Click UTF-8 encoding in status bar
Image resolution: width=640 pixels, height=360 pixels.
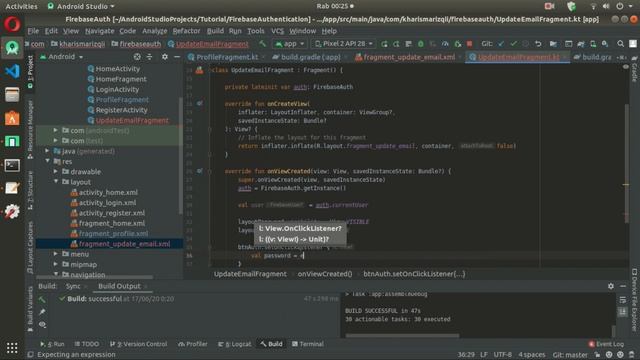coord(503,355)
